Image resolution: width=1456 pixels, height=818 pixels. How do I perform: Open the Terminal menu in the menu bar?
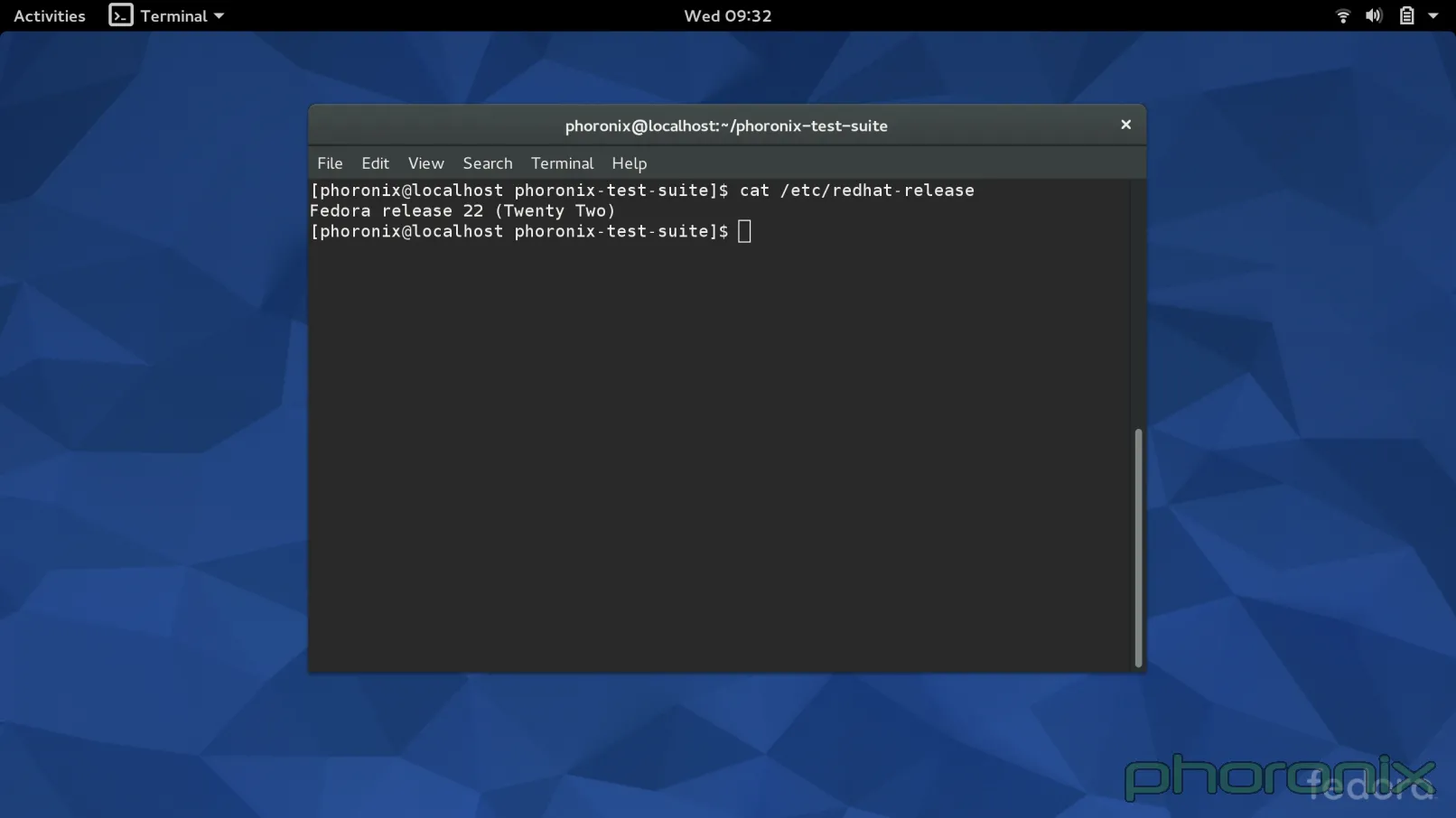[x=562, y=163]
